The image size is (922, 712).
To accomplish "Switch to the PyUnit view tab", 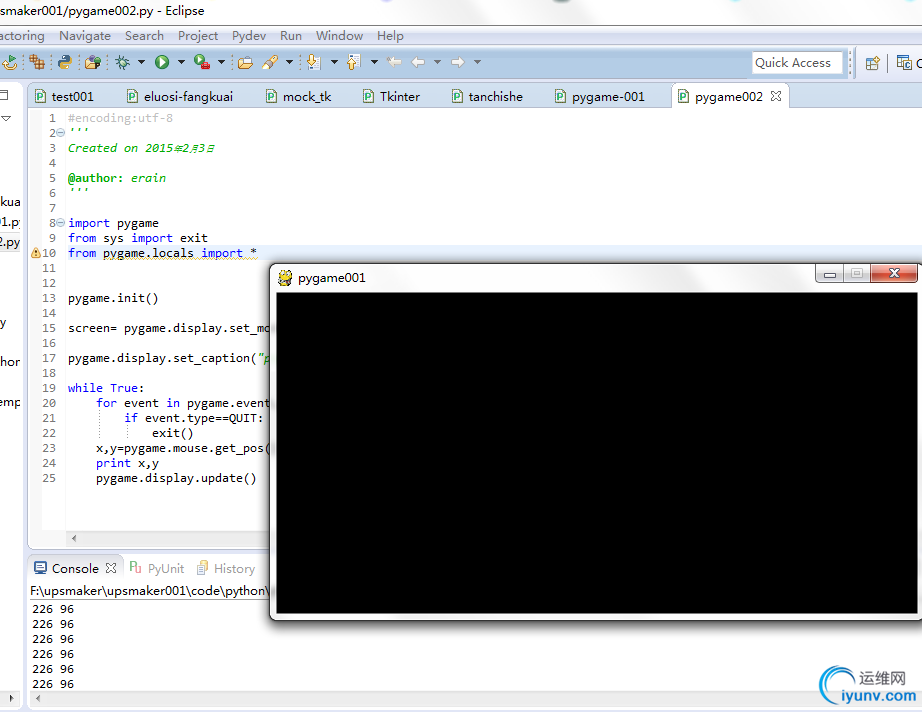I will click(157, 569).
